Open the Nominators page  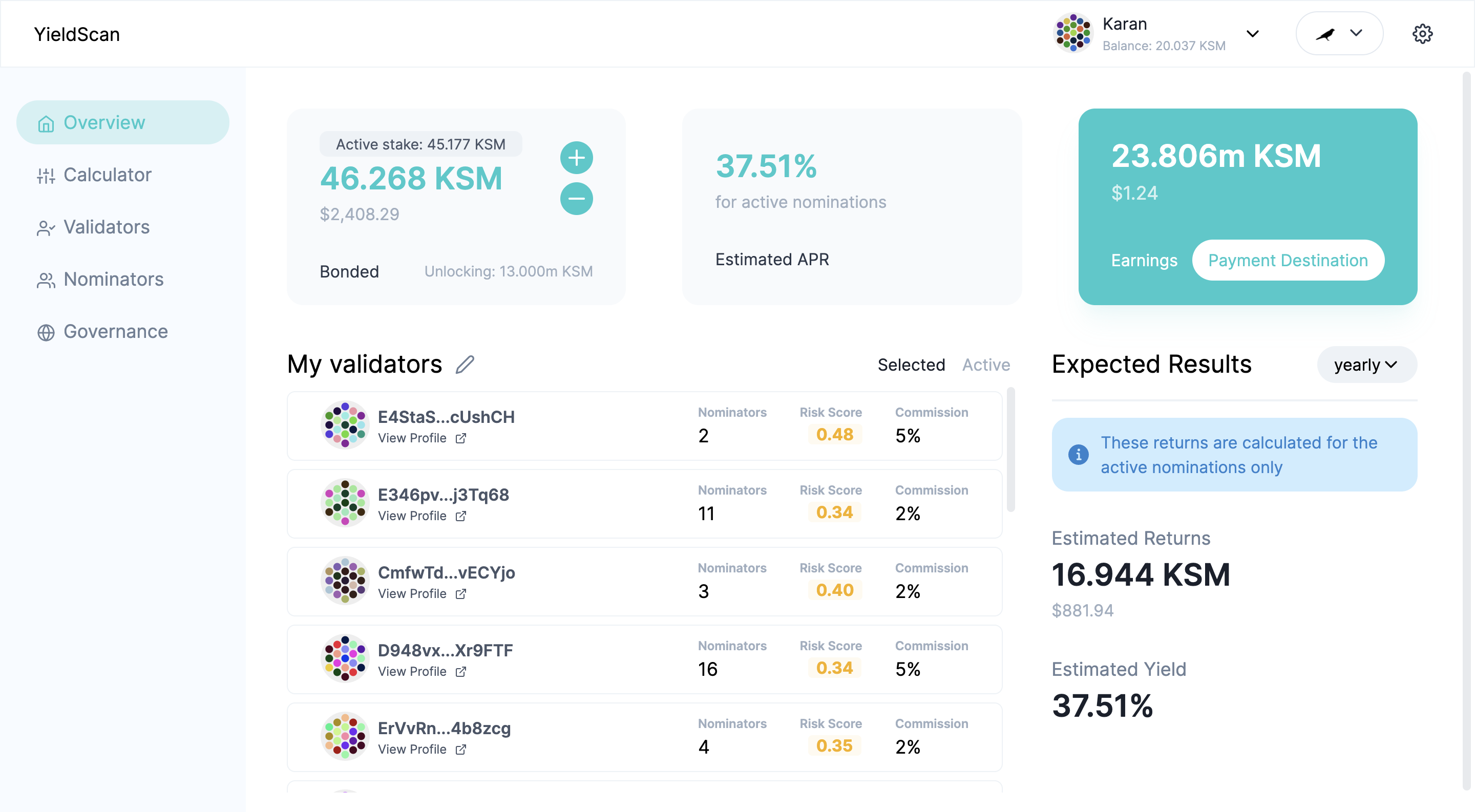(113, 280)
